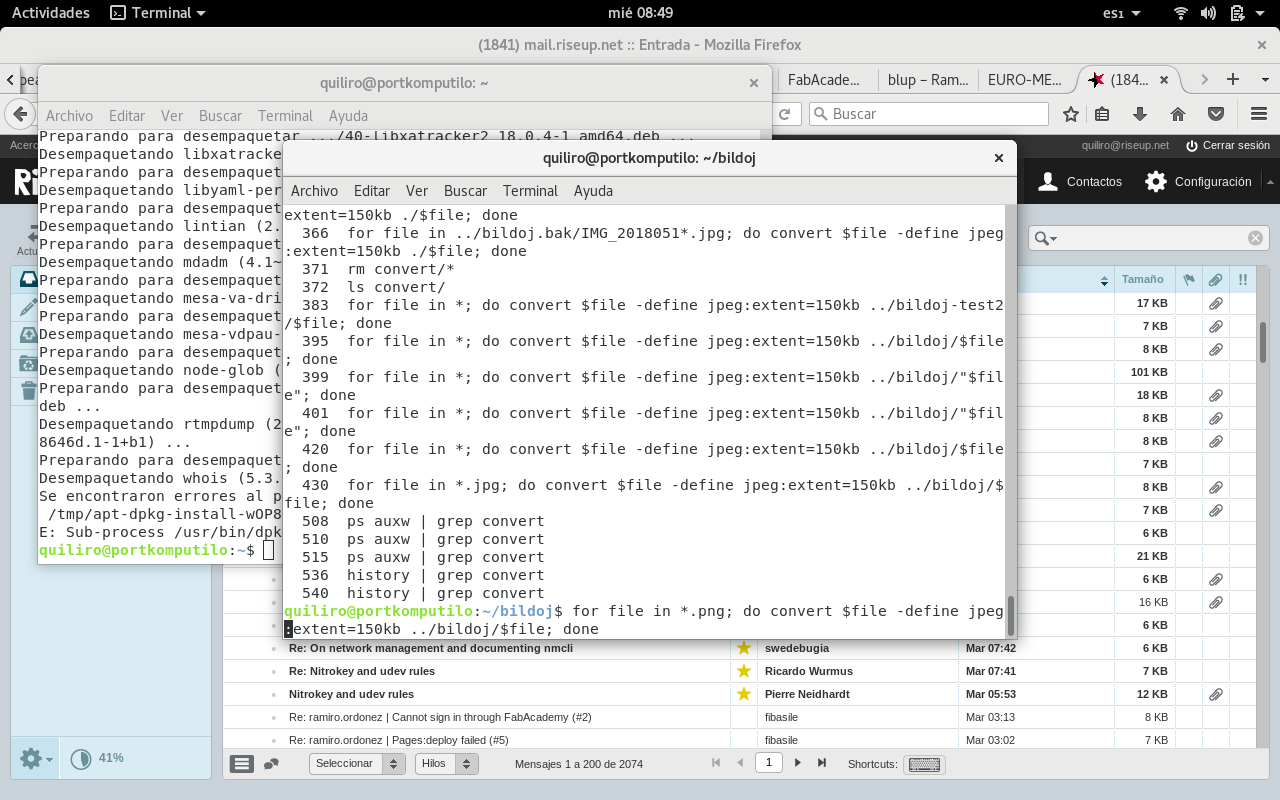Open the Hilos dropdown
The width and height of the screenshot is (1280, 800).
click(x=447, y=764)
